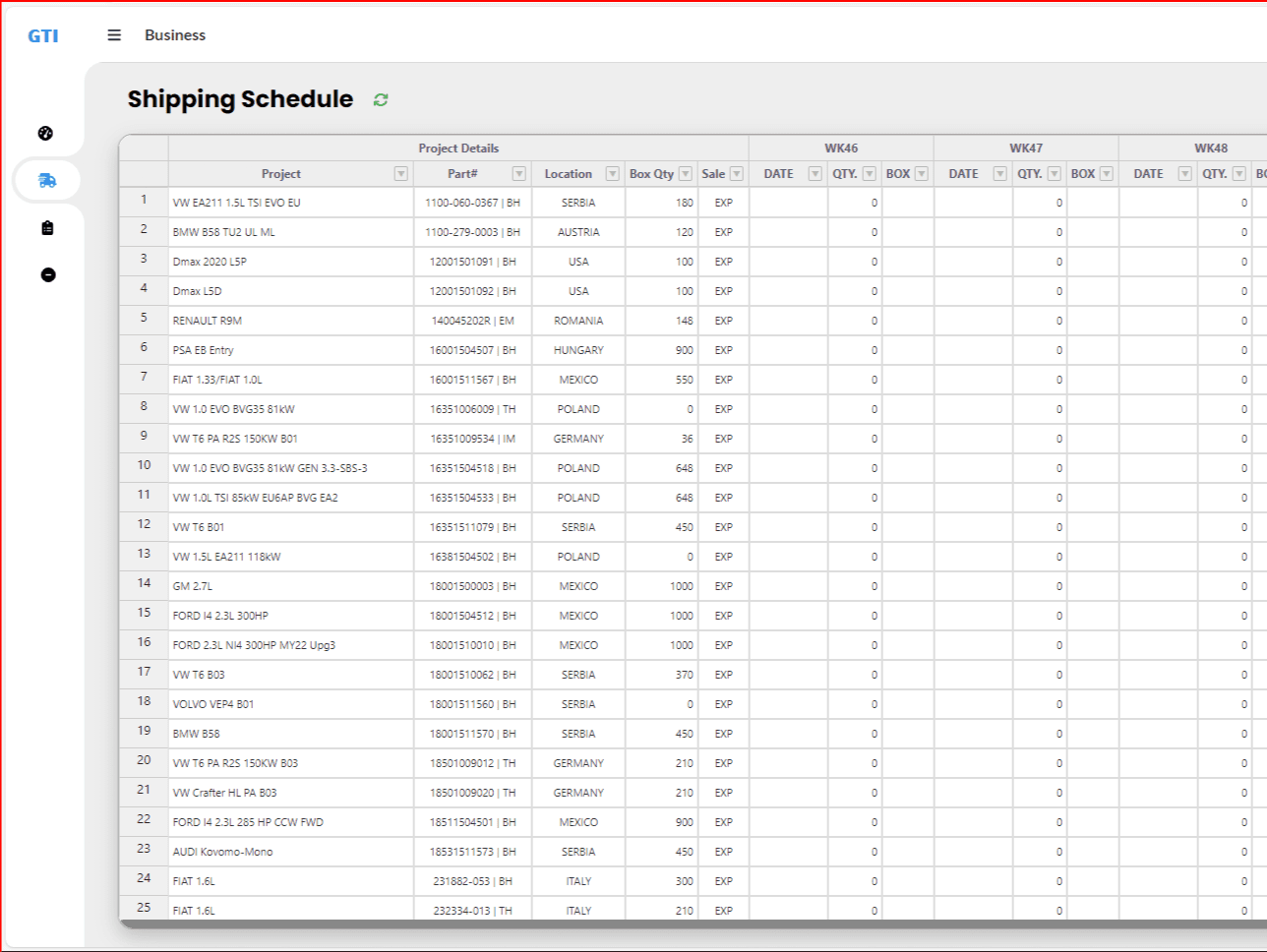Click the GTI logo
Viewport: 1267px width, 952px height.
coord(43,35)
